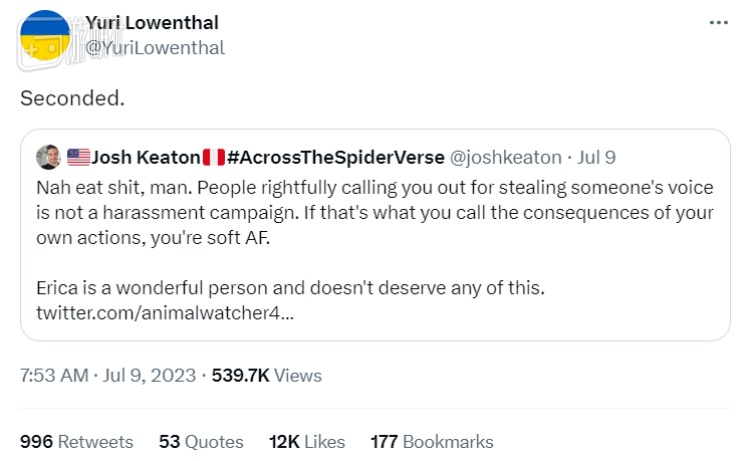Click the 177 Bookmarks count
750x461 pixels.
pyautogui.click(x=432, y=441)
